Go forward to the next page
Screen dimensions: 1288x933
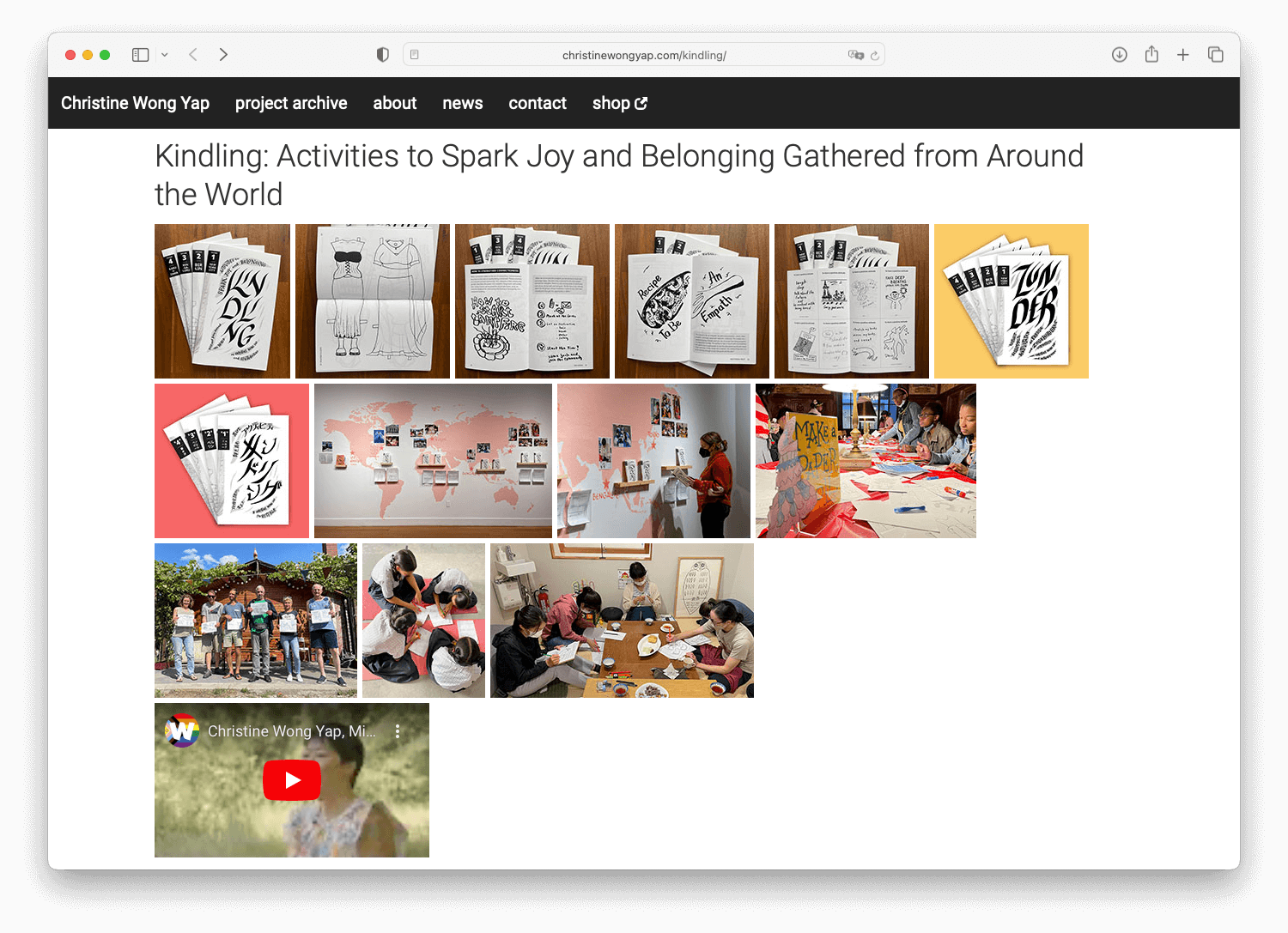point(223,55)
